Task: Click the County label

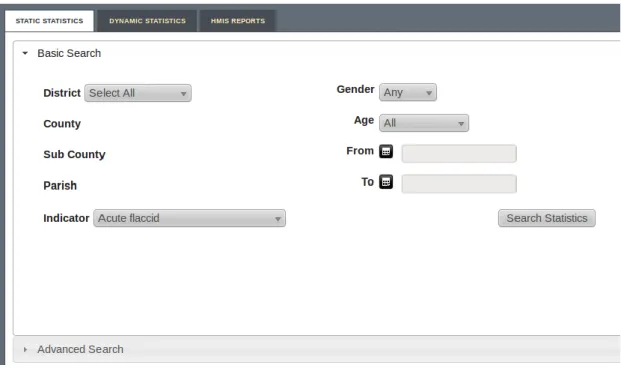Action: coord(62,124)
